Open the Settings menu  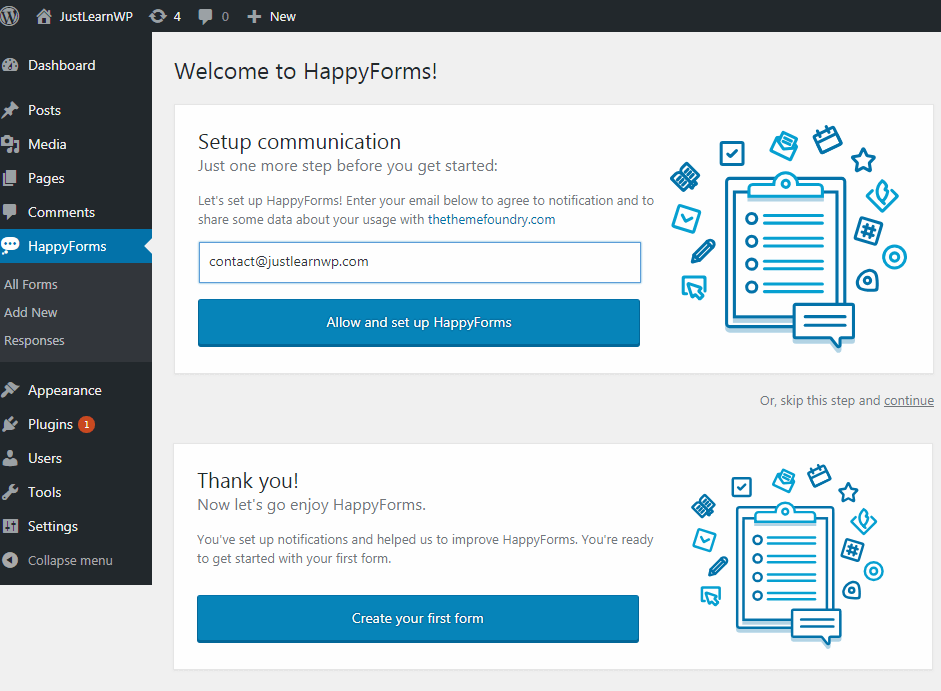coord(76,527)
